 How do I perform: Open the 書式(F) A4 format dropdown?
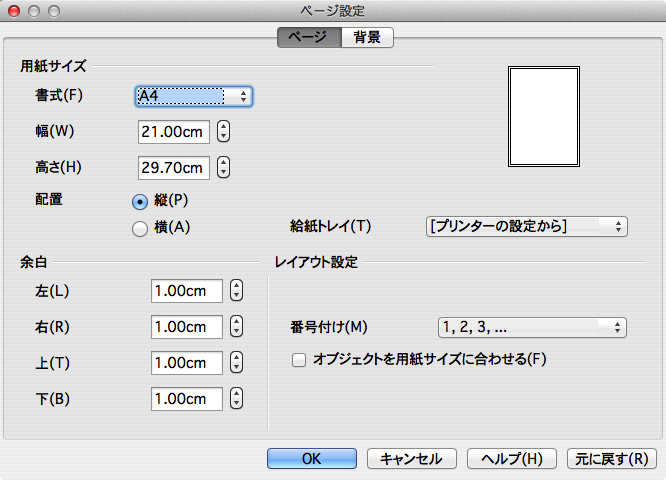[x=194, y=96]
